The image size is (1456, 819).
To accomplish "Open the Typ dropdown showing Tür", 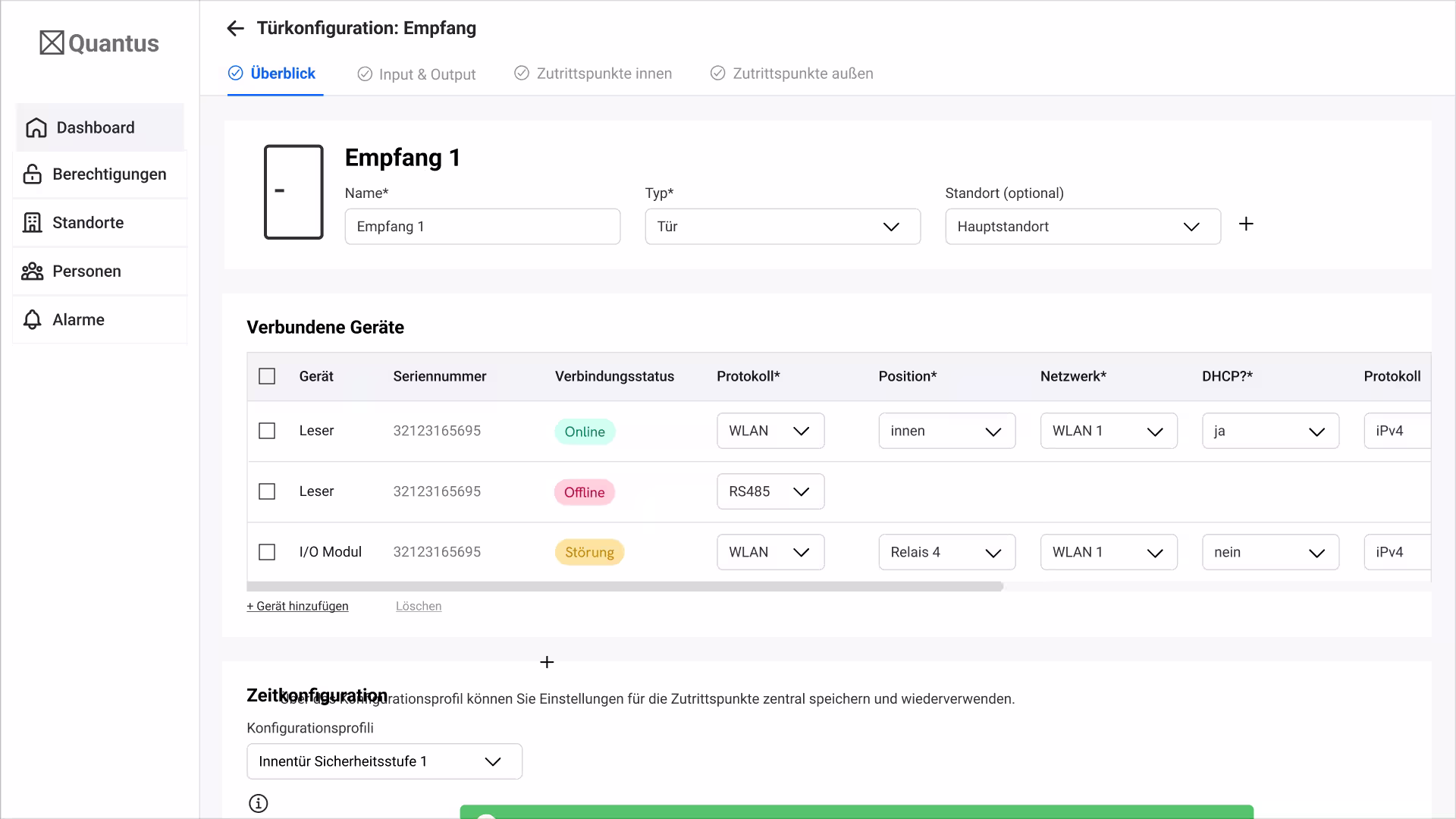I will pyautogui.click(x=783, y=227).
